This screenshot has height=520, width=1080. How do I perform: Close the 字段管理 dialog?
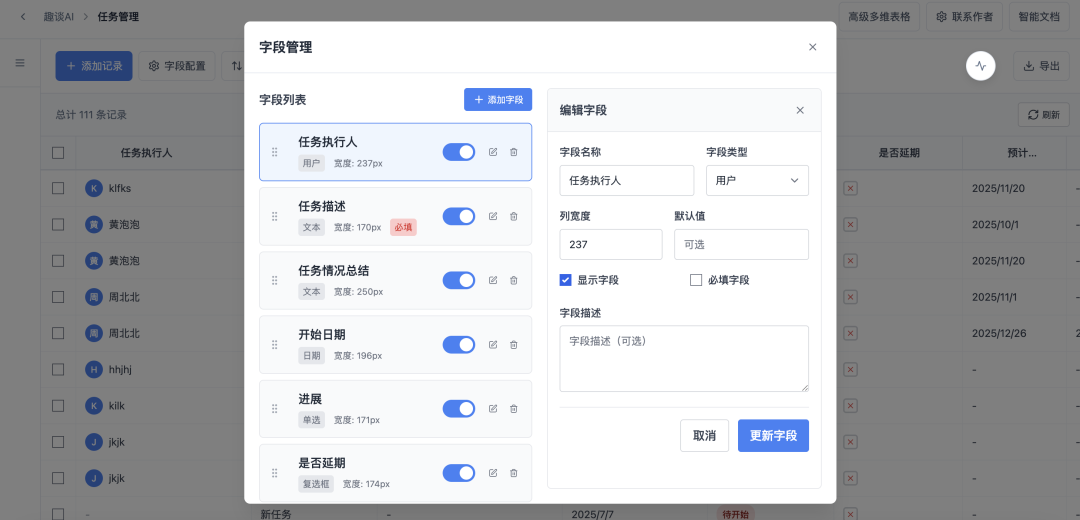click(813, 47)
